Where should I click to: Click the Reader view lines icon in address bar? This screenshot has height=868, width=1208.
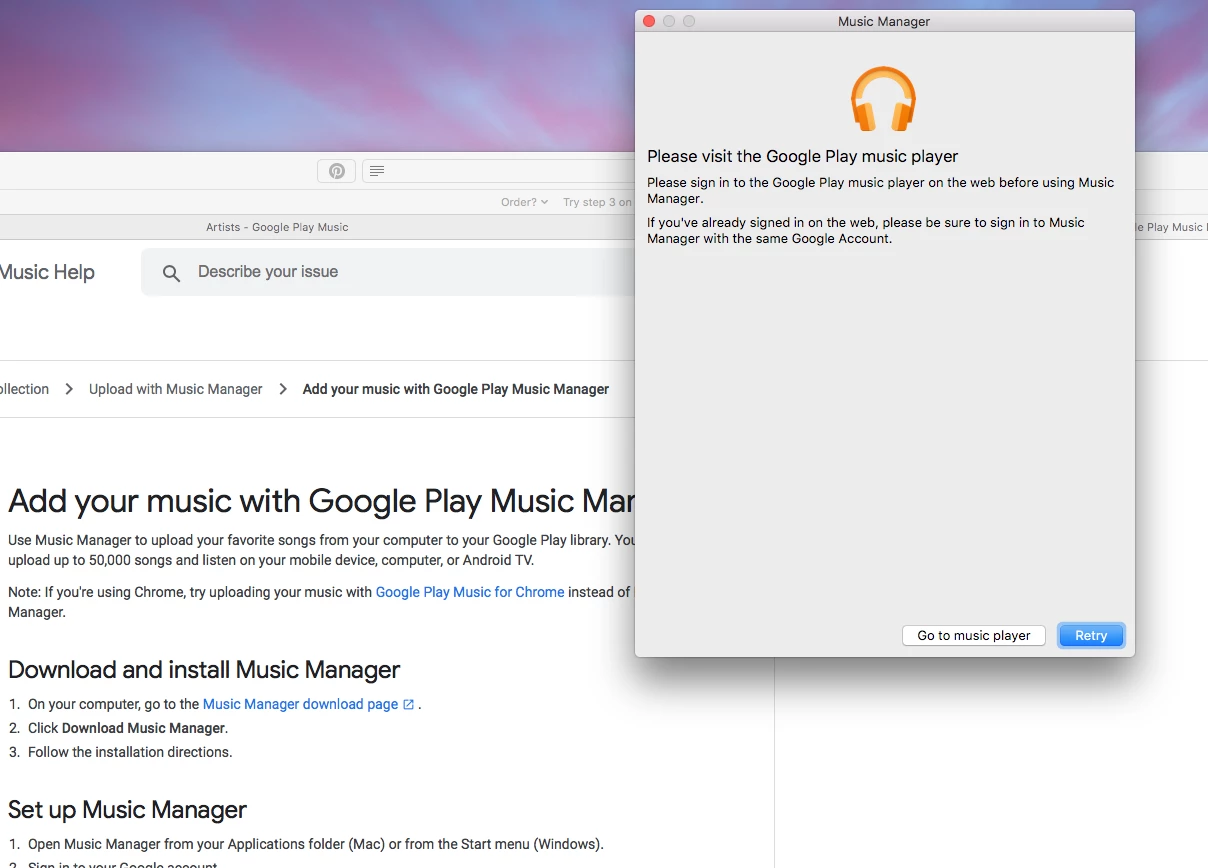[377, 171]
